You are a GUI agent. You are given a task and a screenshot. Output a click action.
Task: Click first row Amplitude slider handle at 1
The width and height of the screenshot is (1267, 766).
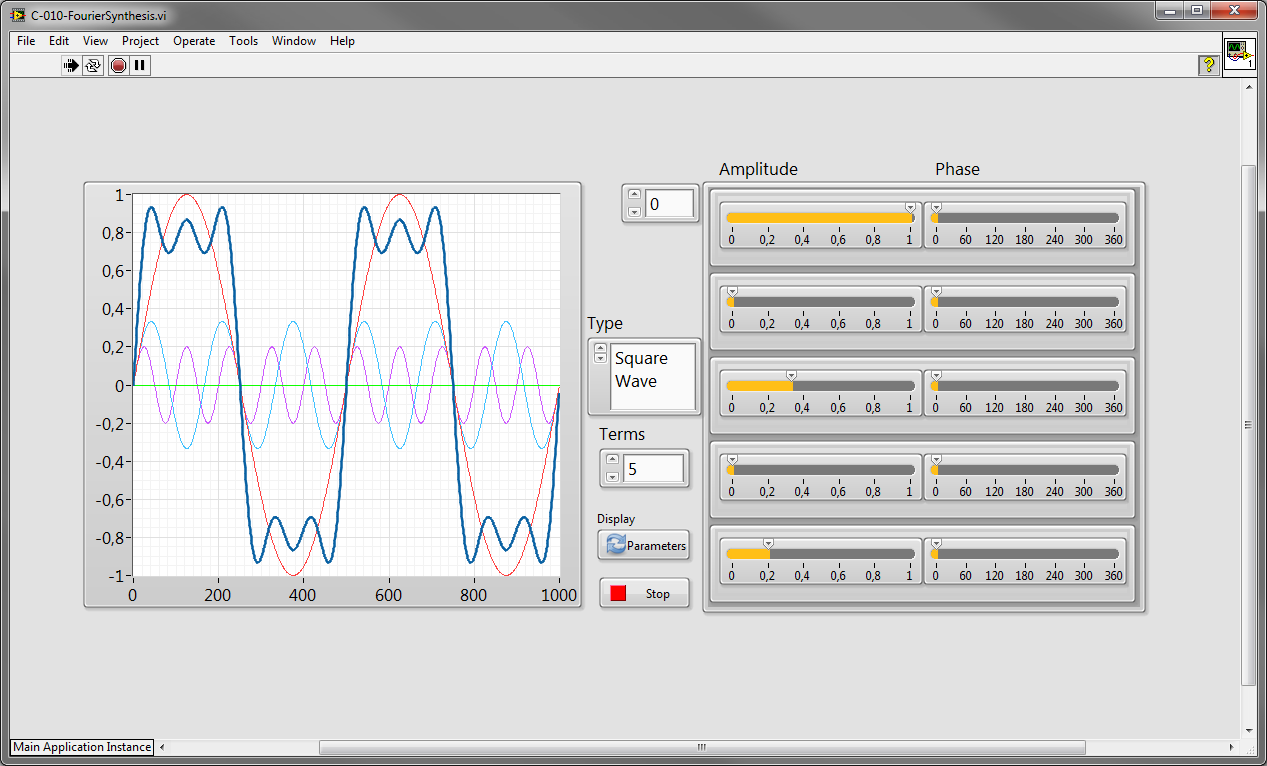910,207
